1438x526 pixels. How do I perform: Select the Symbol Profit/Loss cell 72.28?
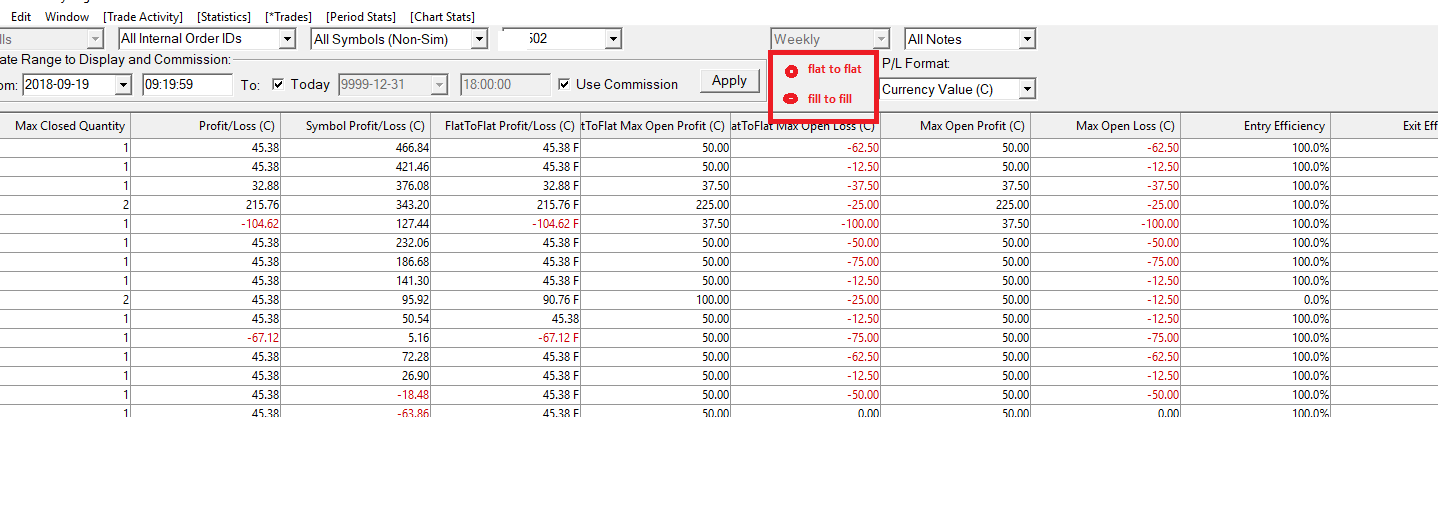(355, 357)
